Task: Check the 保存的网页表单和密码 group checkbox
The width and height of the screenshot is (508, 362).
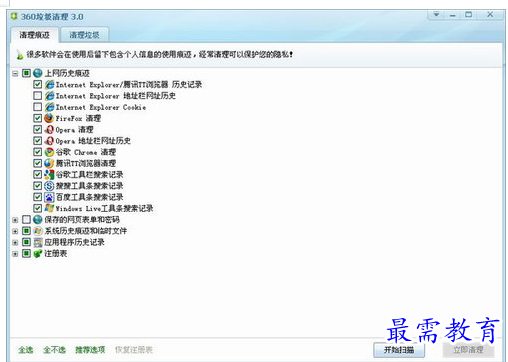Action: 26,219
